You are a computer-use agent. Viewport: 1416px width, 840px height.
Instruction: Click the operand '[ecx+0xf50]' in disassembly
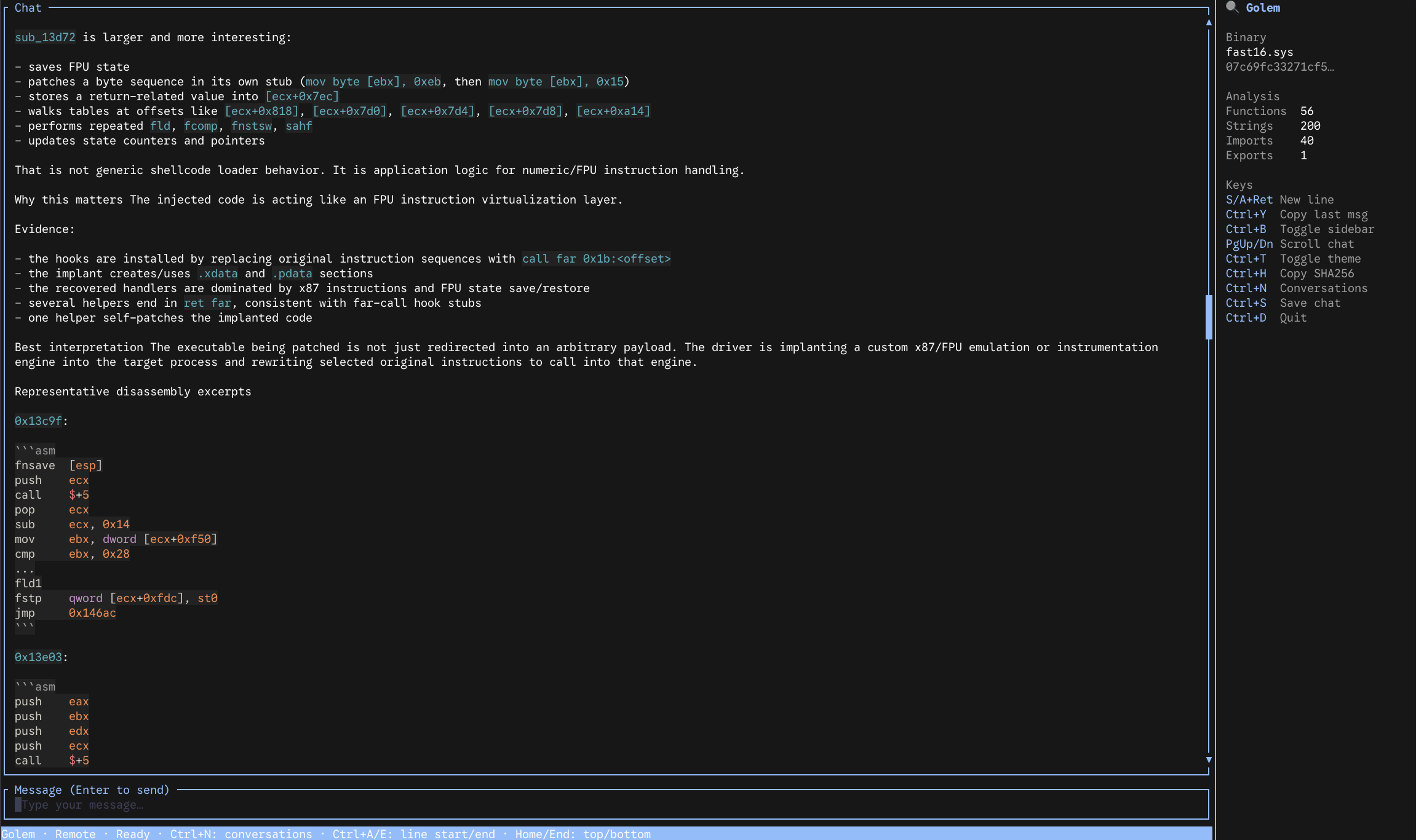click(x=180, y=539)
